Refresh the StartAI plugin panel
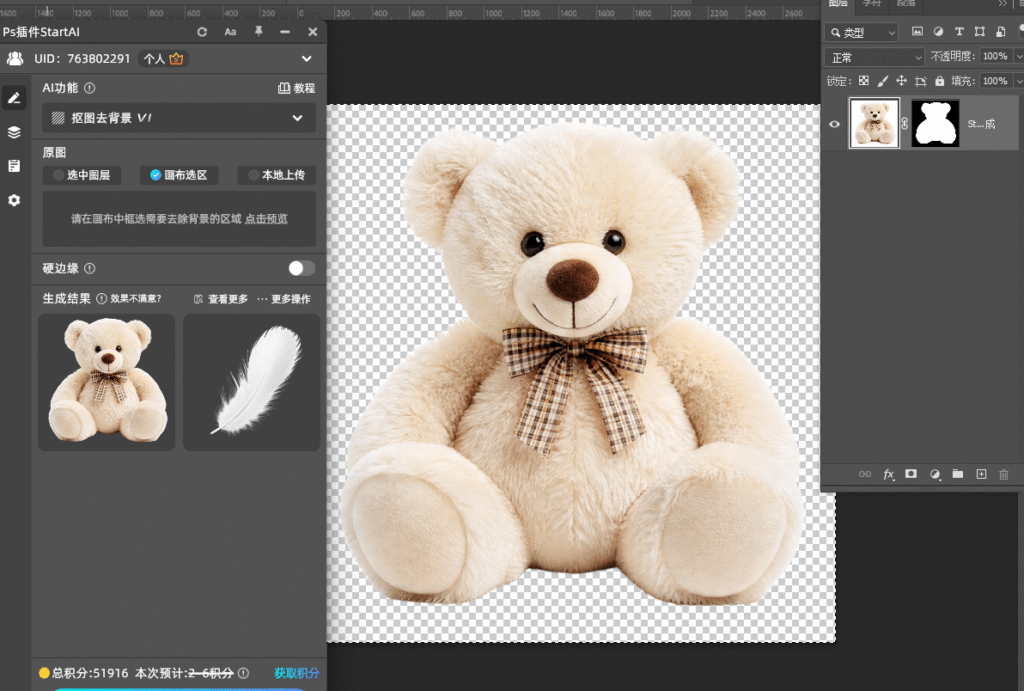This screenshot has height=691, width=1024. 202,32
